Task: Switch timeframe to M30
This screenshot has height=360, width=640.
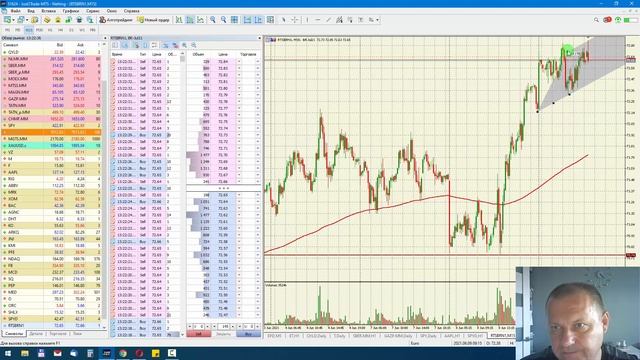Action: [39, 30]
